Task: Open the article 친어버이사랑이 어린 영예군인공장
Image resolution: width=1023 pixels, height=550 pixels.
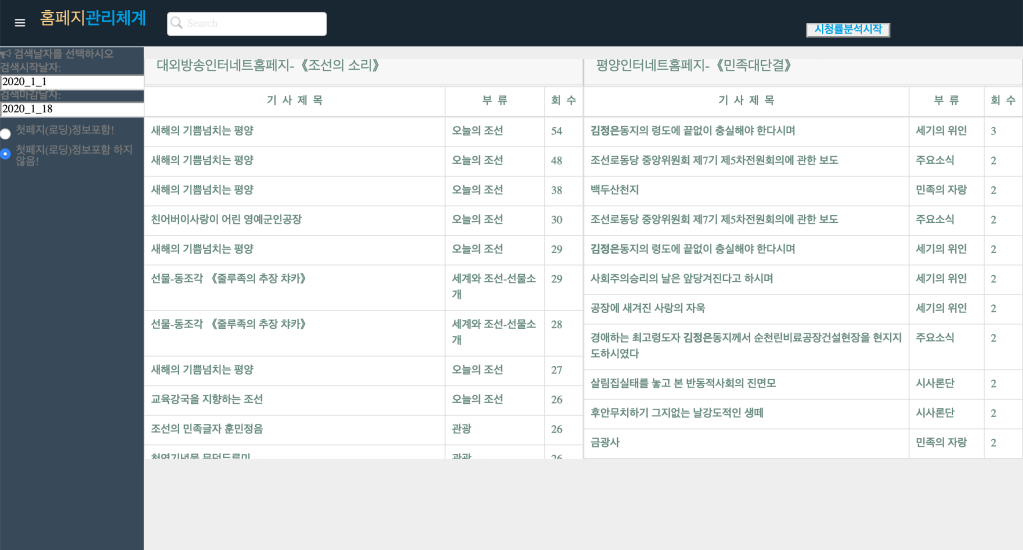Action: (x=226, y=220)
